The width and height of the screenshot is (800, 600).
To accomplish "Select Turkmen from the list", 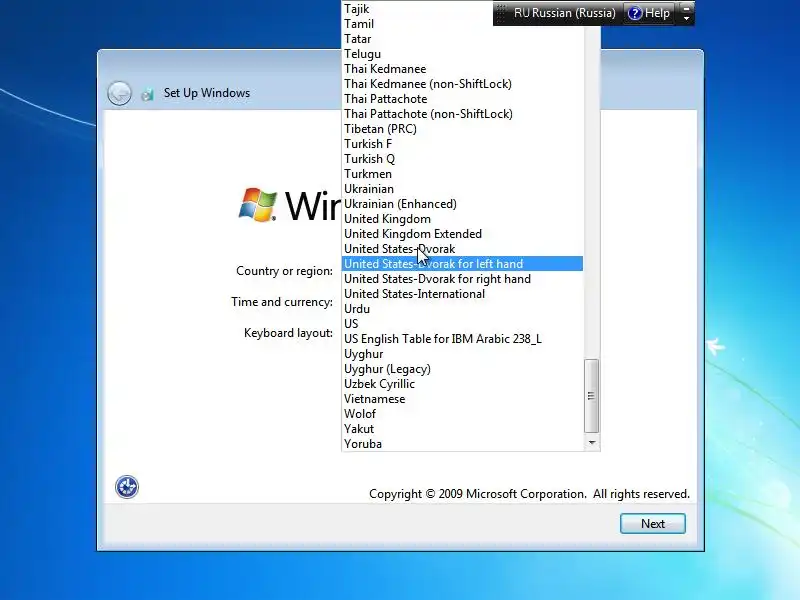I will (462, 174).
